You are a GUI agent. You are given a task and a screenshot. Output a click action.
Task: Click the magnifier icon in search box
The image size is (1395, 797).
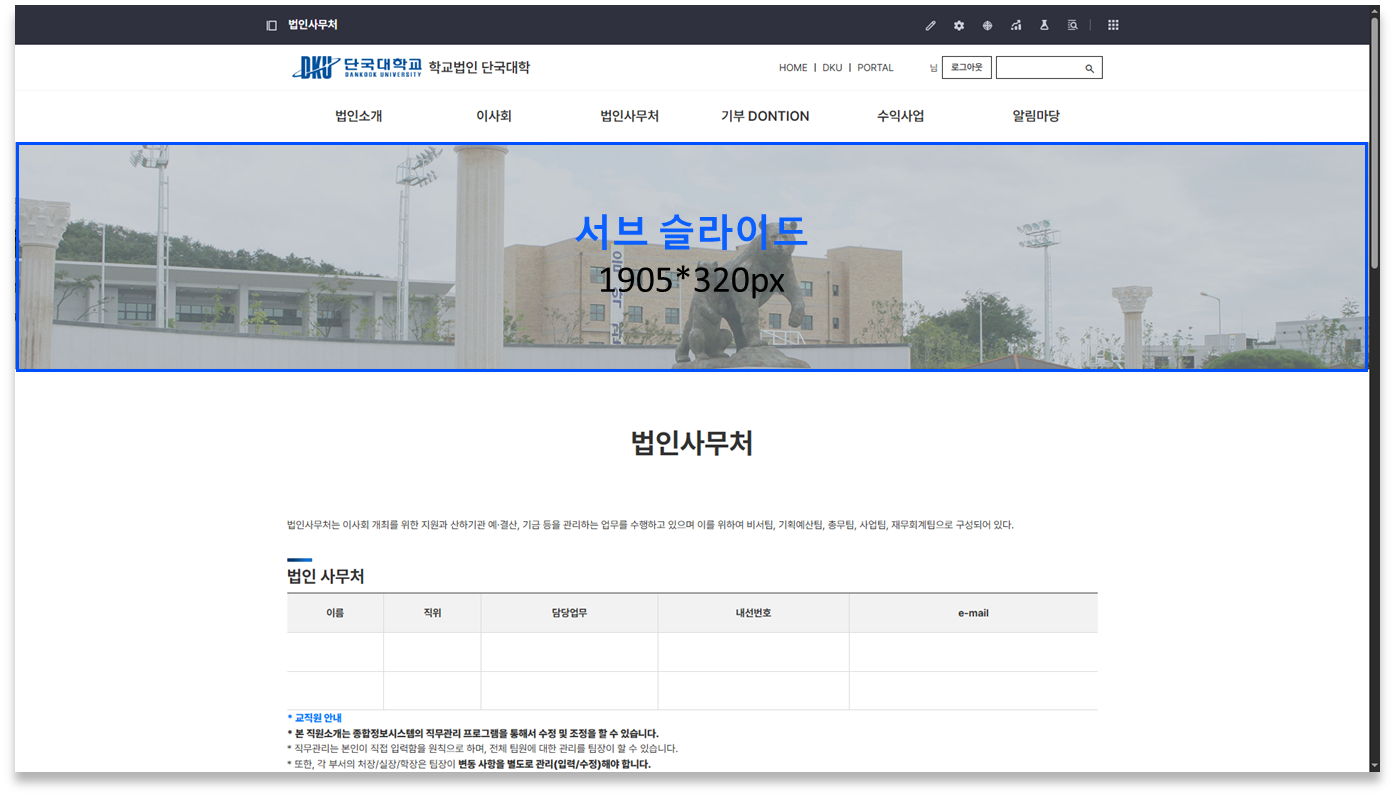[x=1089, y=68]
